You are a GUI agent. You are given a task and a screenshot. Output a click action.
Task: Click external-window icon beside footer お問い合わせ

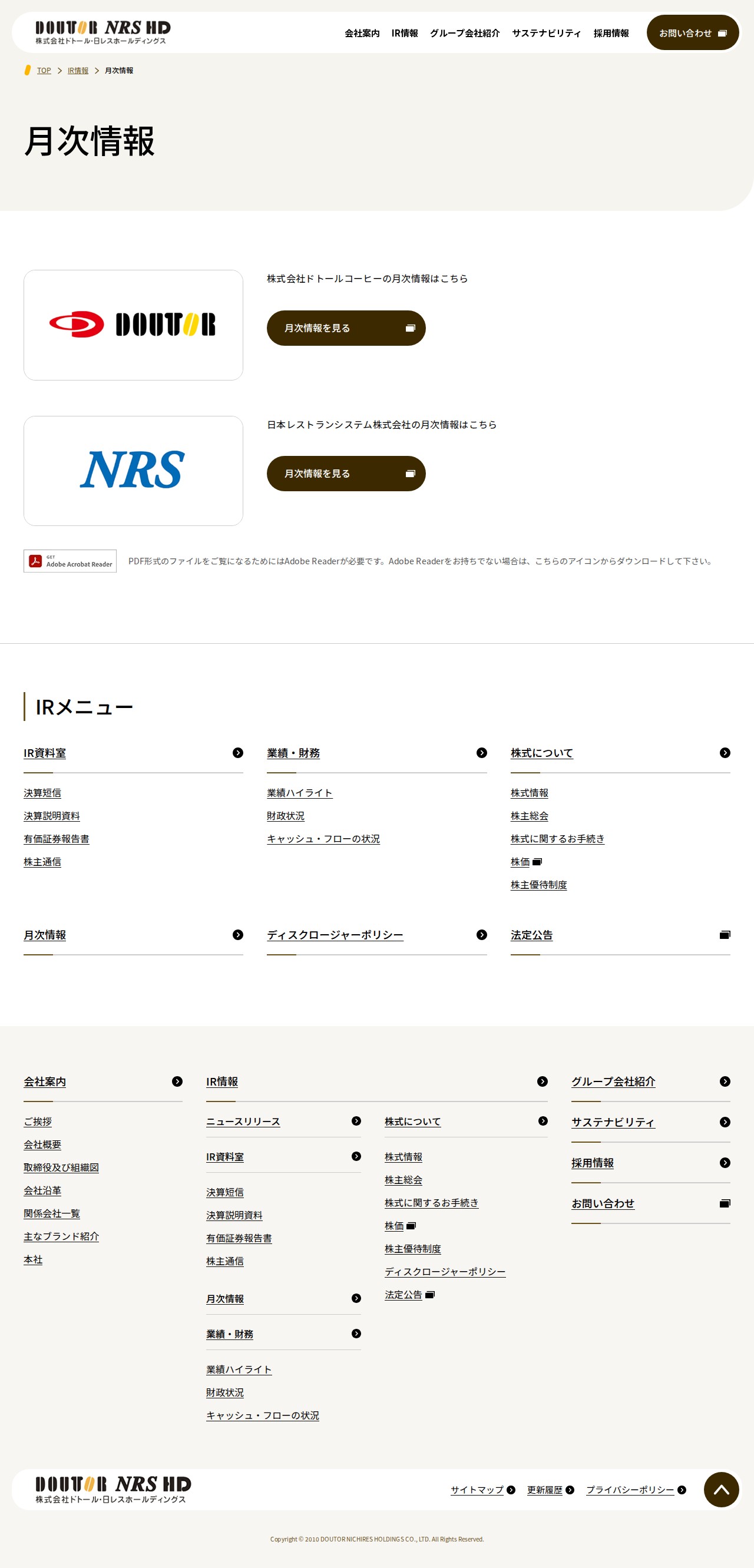pyautogui.click(x=725, y=1203)
